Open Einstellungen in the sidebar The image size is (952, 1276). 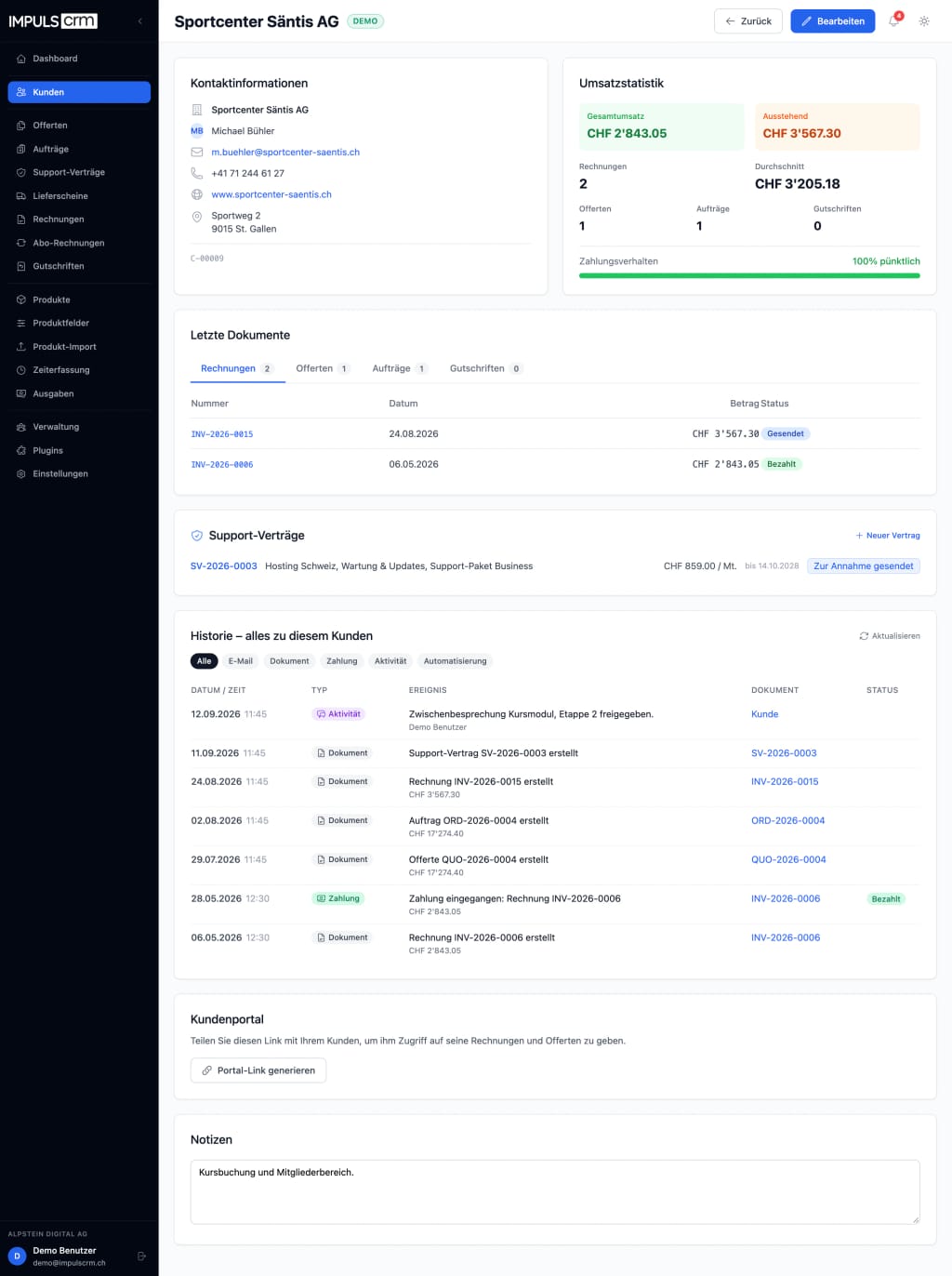click(79, 473)
